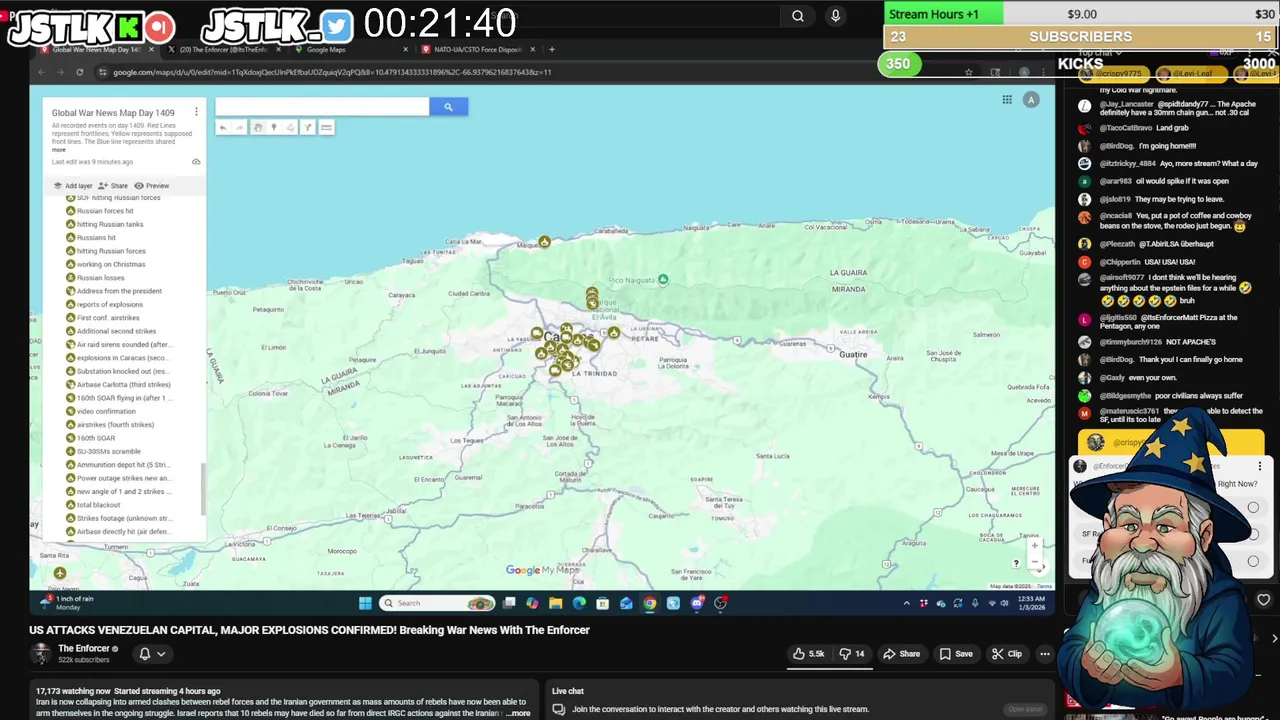
Task: Save the video to a playlist
Action: 956,654
